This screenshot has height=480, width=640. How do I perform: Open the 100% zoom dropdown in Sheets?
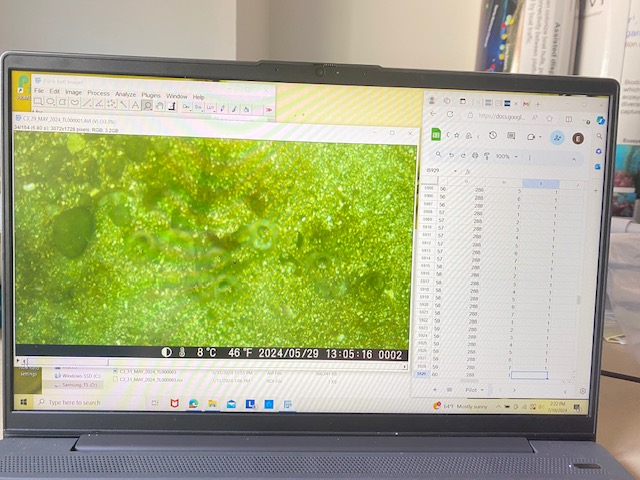click(x=507, y=157)
